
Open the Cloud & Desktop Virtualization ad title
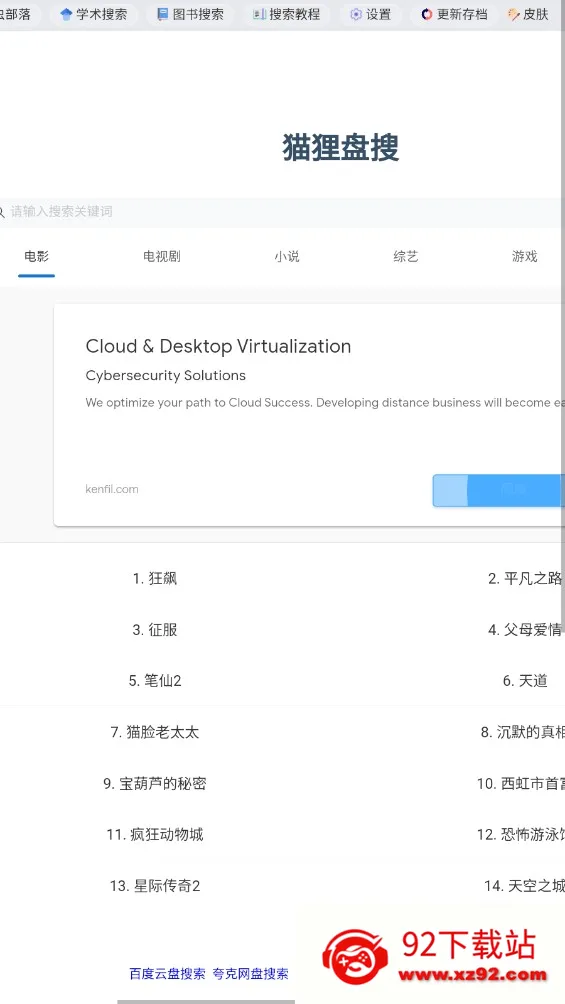coord(218,346)
